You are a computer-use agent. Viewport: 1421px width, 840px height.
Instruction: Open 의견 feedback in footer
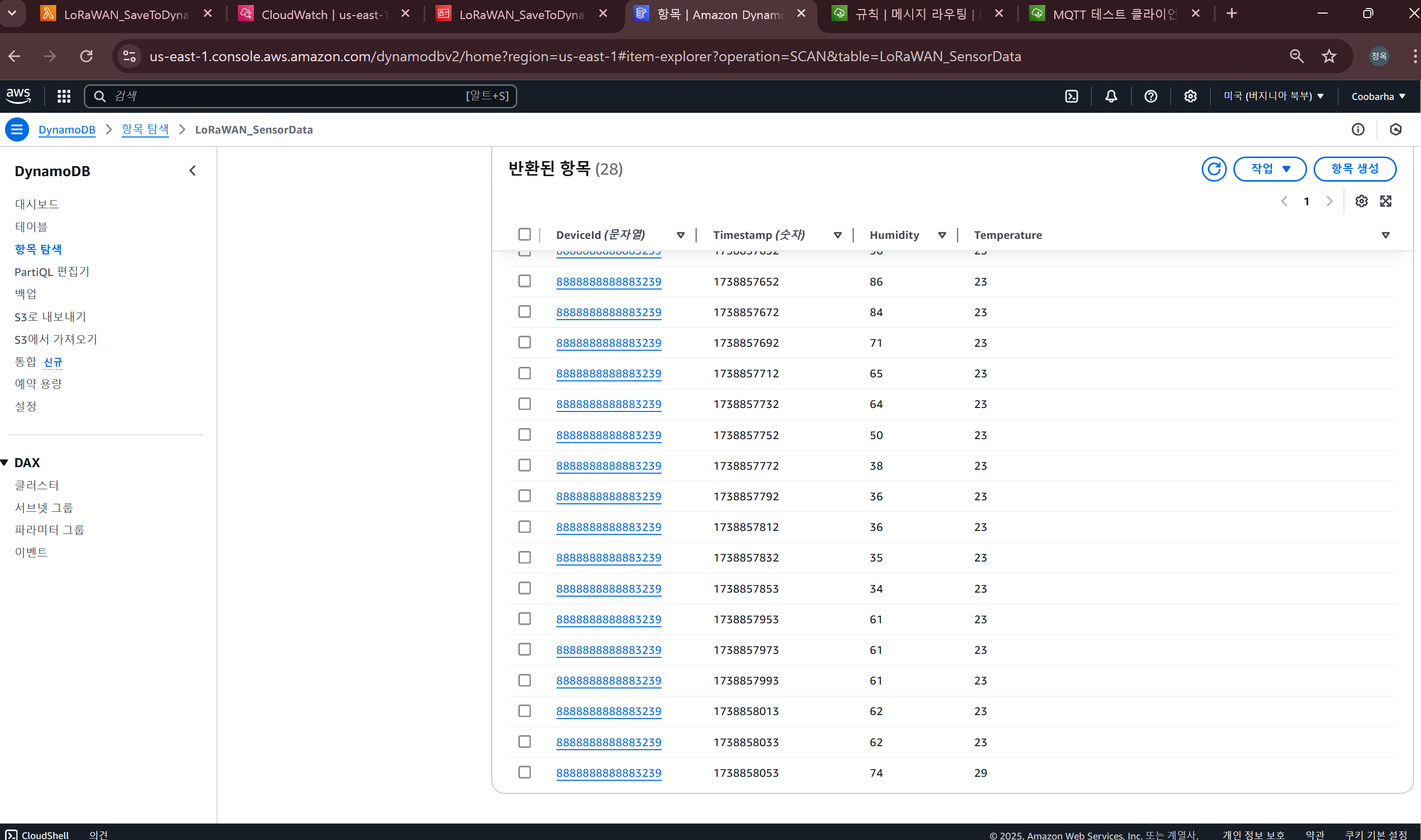click(98, 835)
